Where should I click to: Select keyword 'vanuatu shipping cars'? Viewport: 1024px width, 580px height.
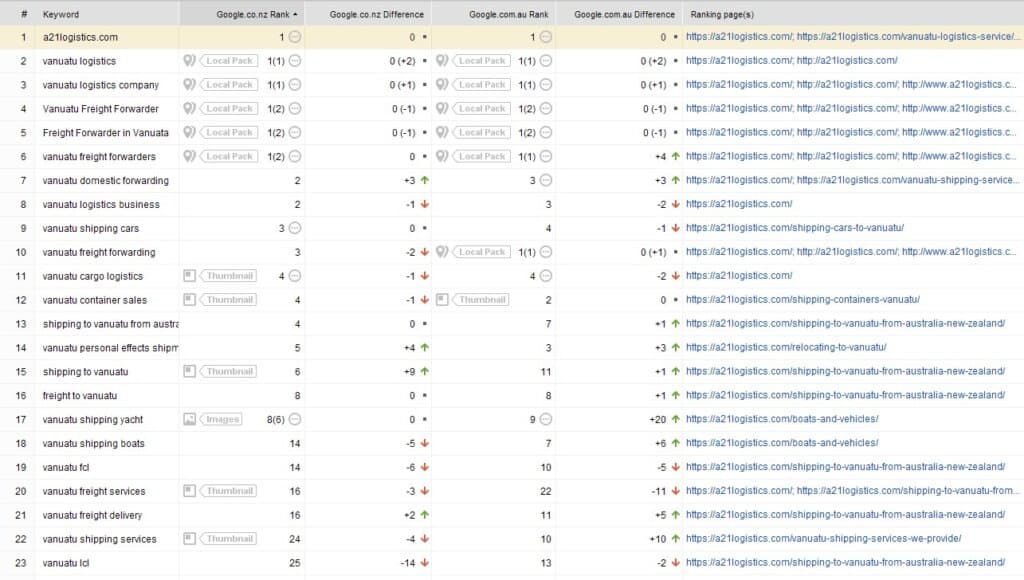pyautogui.click(x=91, y=228)
